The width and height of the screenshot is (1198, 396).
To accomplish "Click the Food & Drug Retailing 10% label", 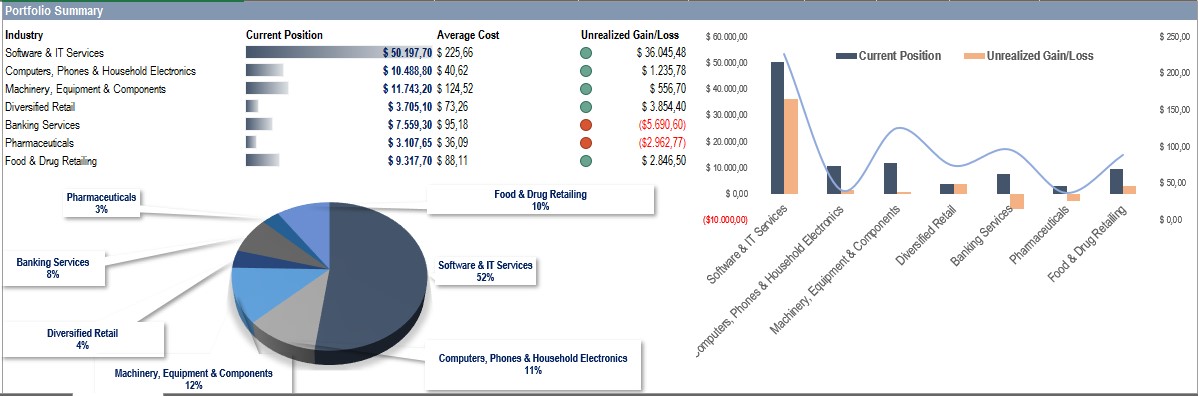I will tap(540, 200).
